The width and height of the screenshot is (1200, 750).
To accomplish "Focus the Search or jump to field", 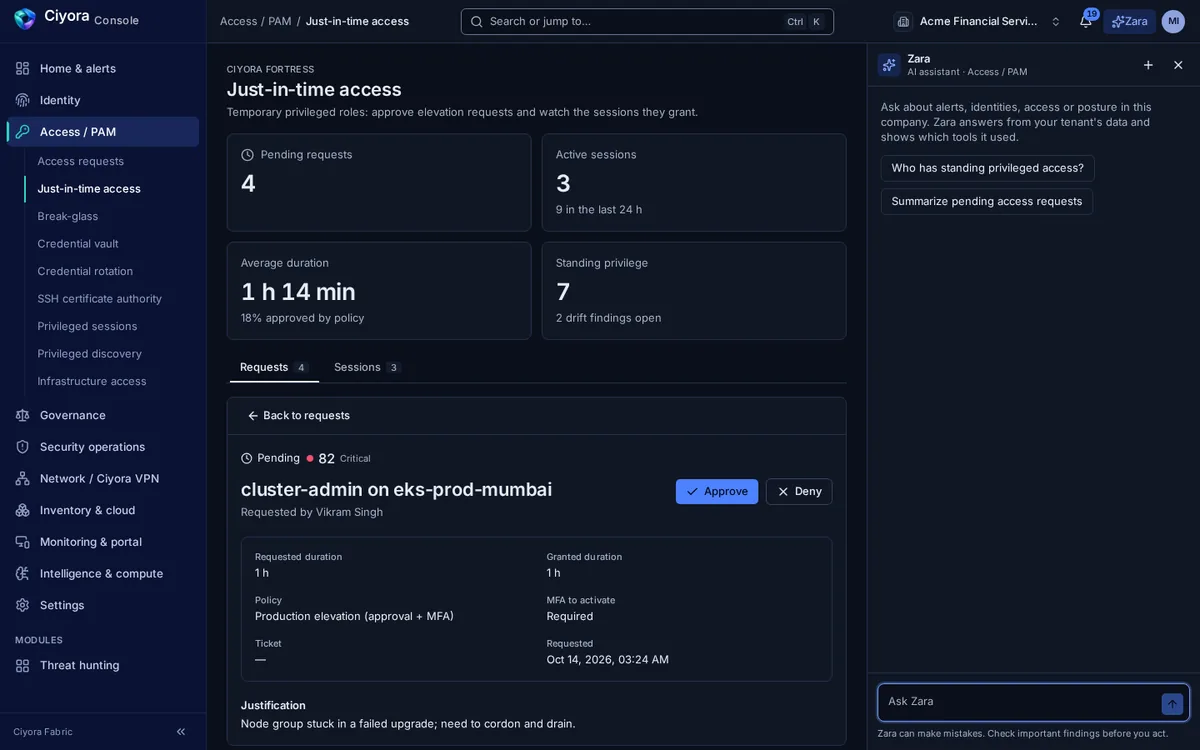I will coord(647,21).
